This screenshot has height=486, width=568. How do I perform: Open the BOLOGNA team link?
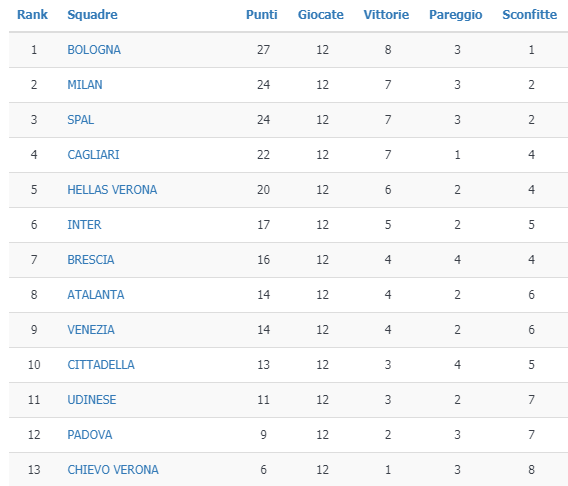(x=94, y=50)
